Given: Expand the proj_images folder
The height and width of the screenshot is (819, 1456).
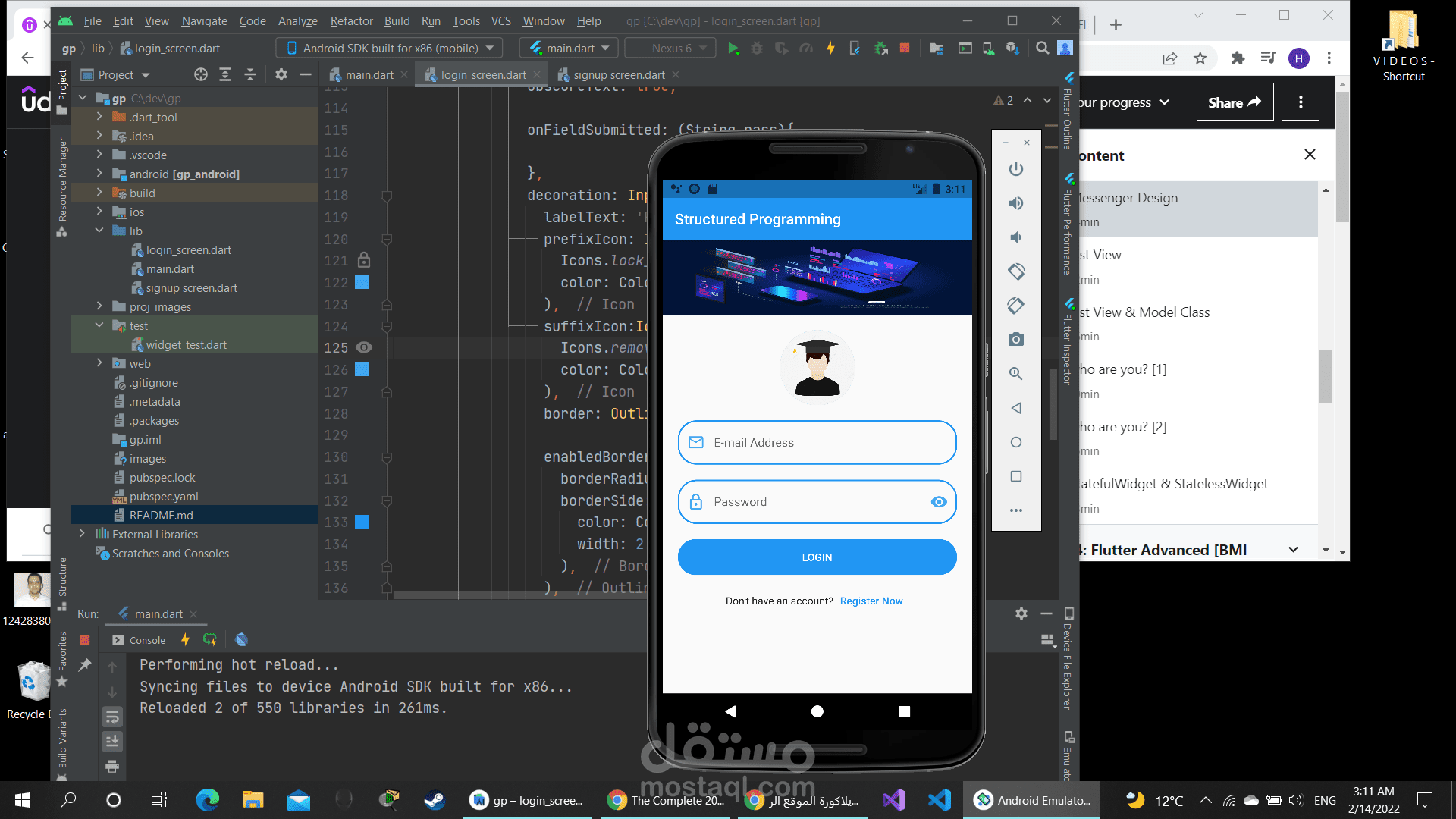Looking at the screenshot, I should click(99, 306).
